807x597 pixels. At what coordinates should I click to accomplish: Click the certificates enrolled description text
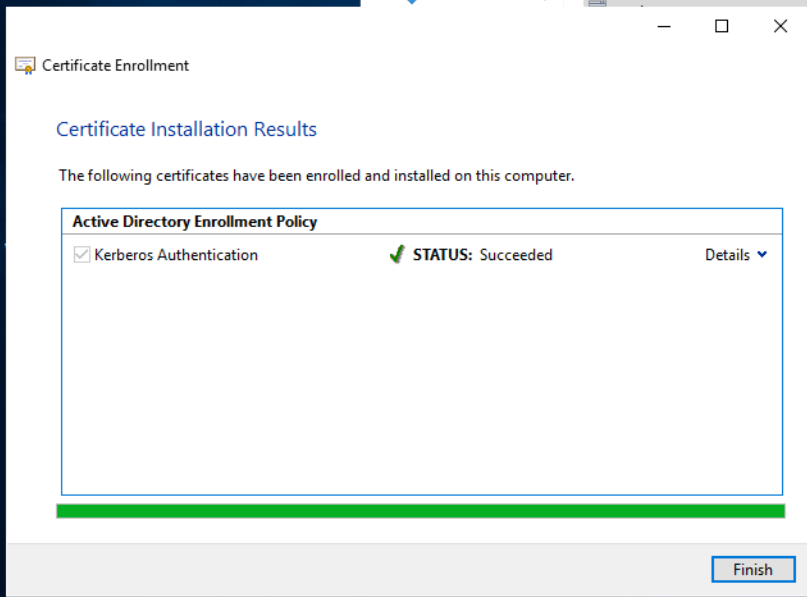pyautogui.click(x=316, y=176)
